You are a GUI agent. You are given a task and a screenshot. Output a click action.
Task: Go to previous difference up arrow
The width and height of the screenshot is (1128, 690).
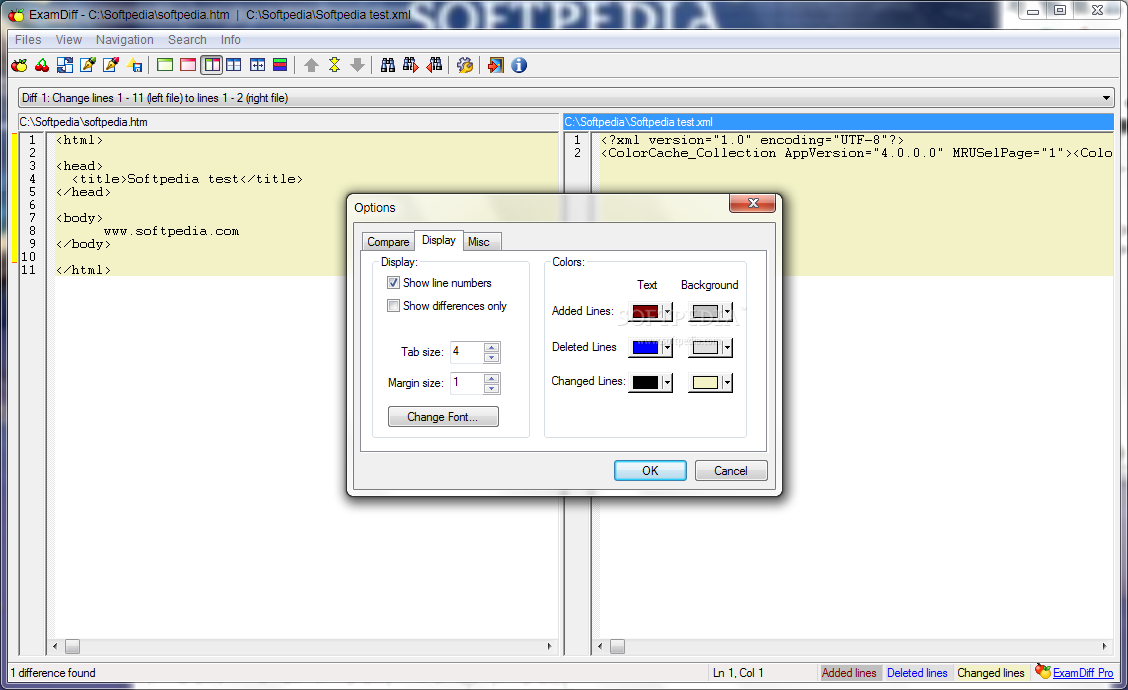[311, 65]
